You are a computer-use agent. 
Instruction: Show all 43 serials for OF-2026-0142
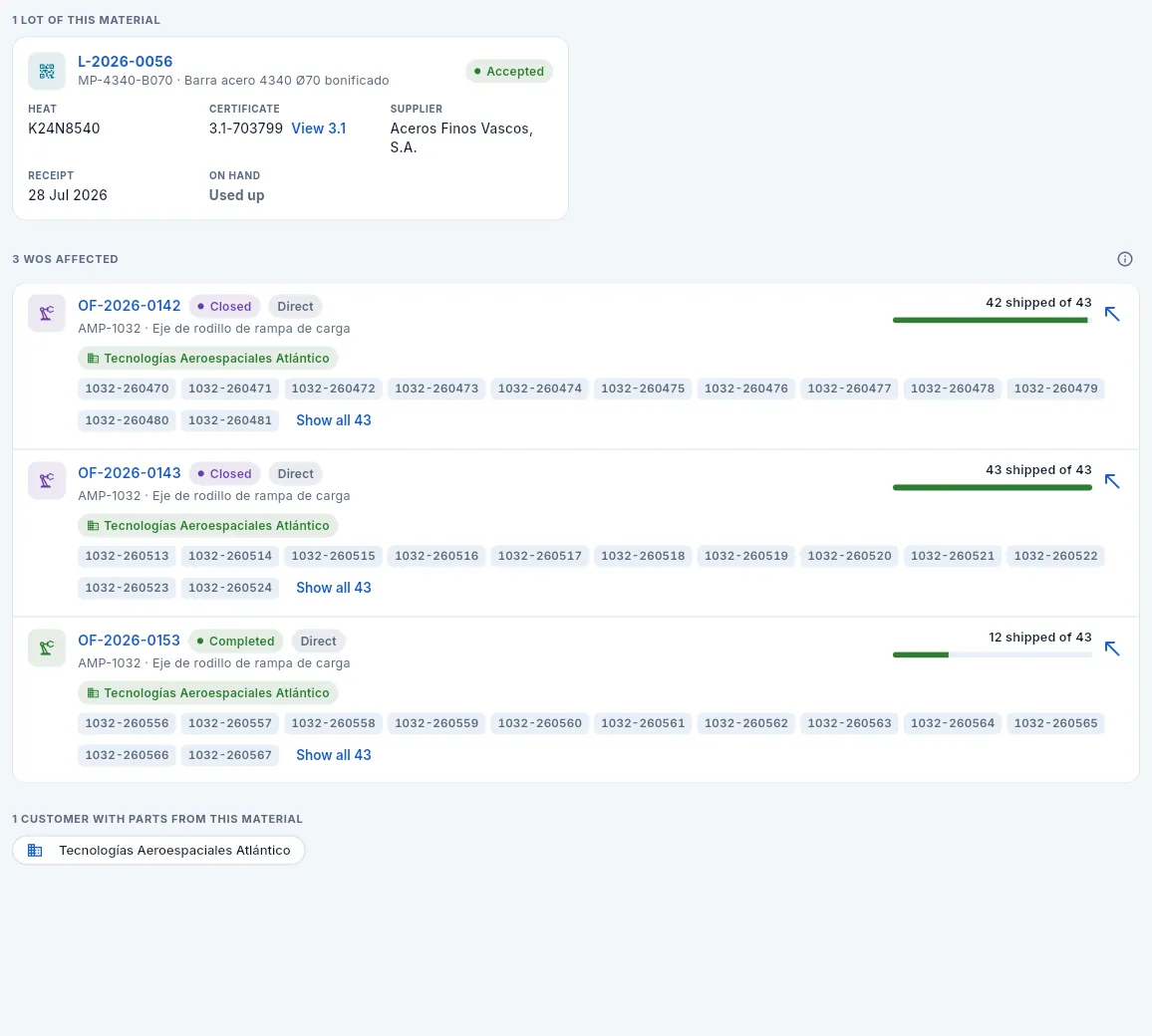334,420
